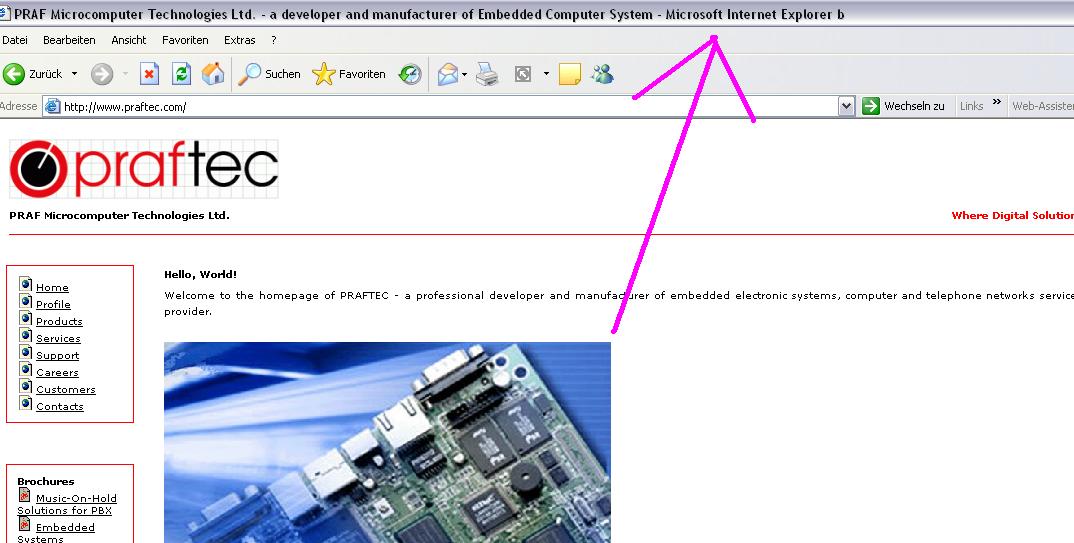Screen dimensions: 1074x543
Task: Click the page icon in address bar
Action: pos(52,106)
